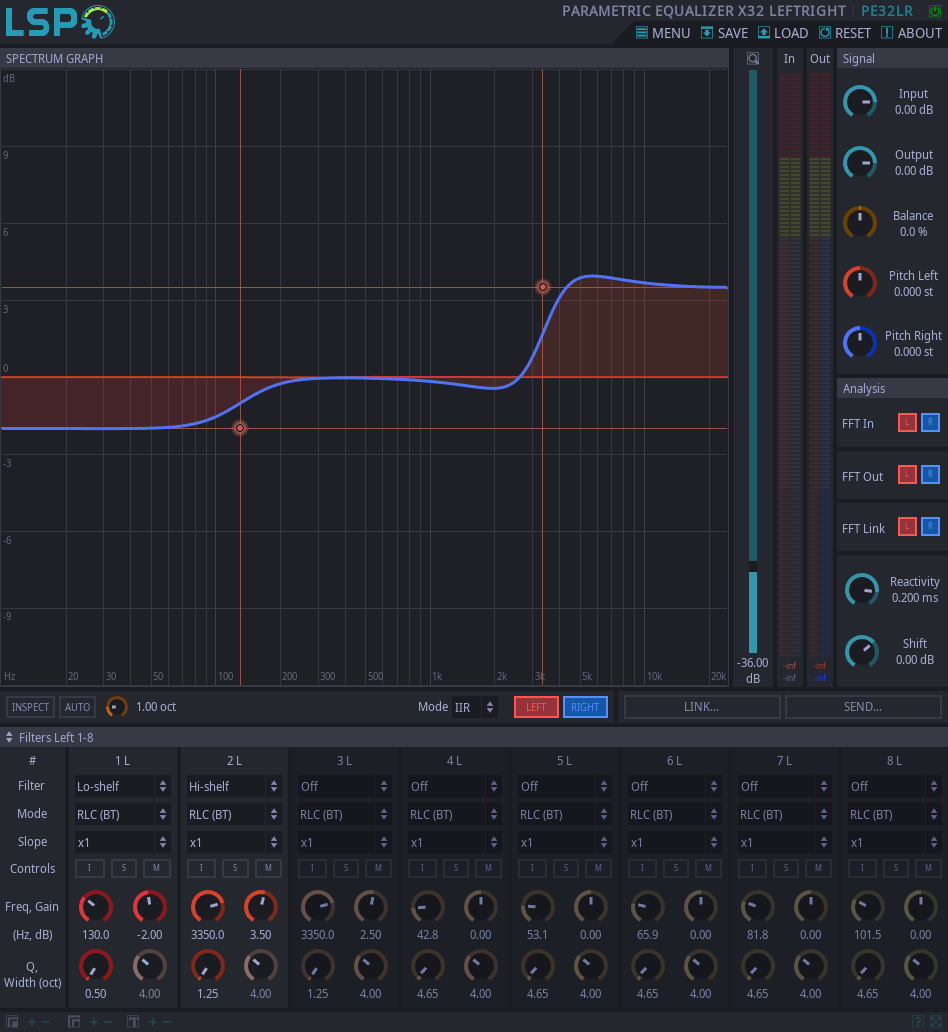This screenshot has height=1032, width=948.
Task: Toggle FFT In right channel (R)
Action: (930, 423)
